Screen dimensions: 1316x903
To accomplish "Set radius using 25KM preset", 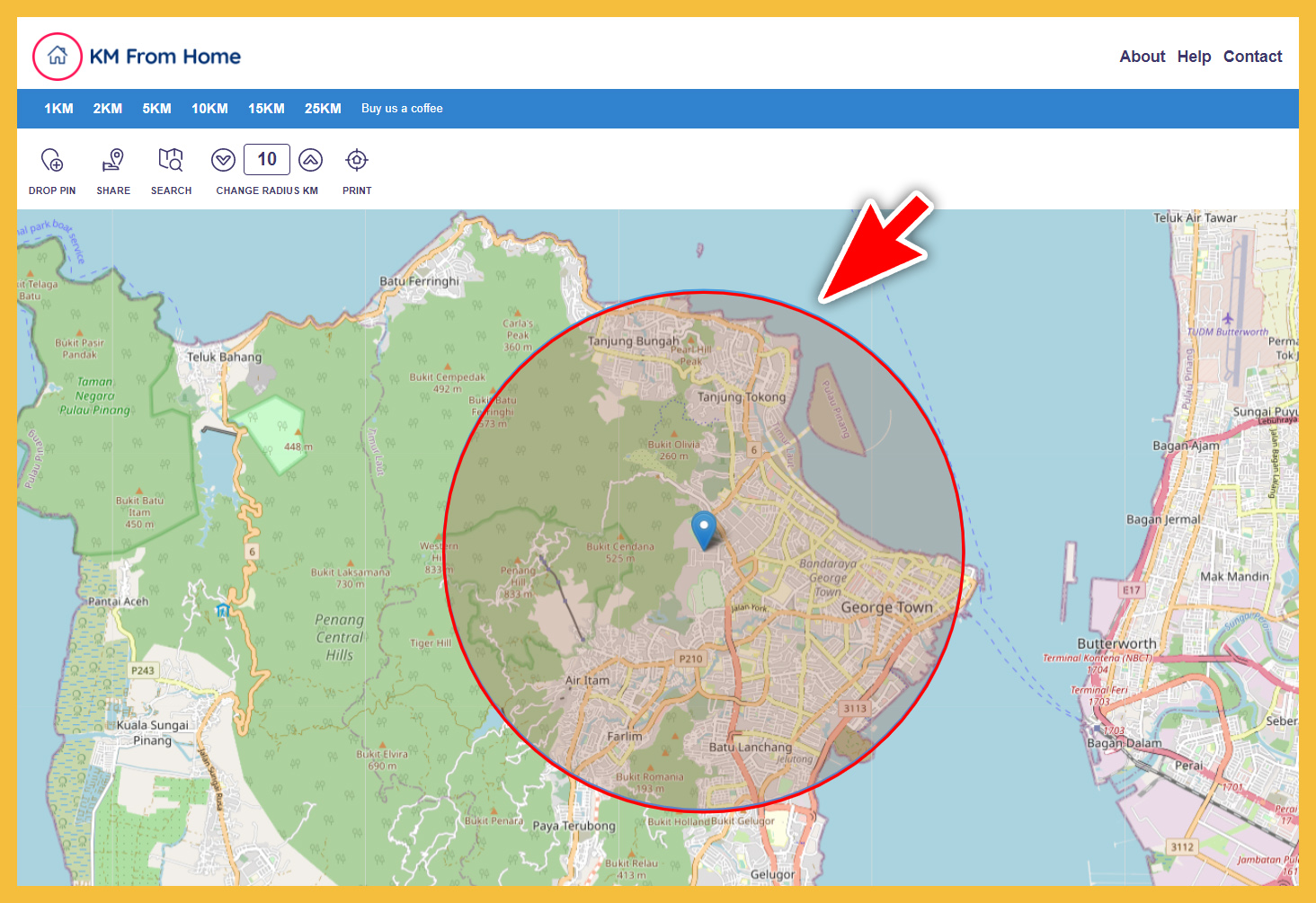I will pos(323,109).
